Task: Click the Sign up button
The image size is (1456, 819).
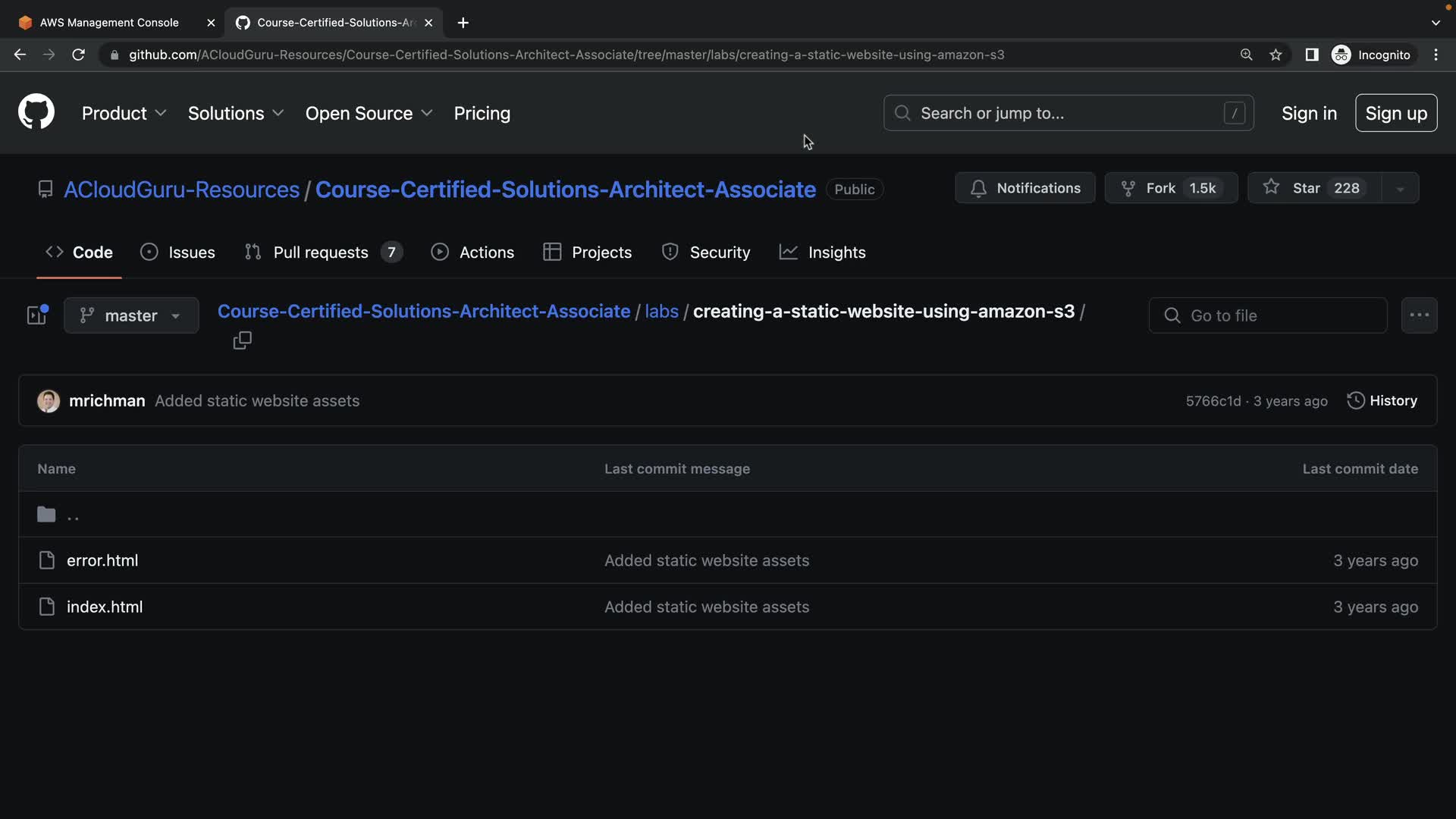Action: (x=1395, y=113)
